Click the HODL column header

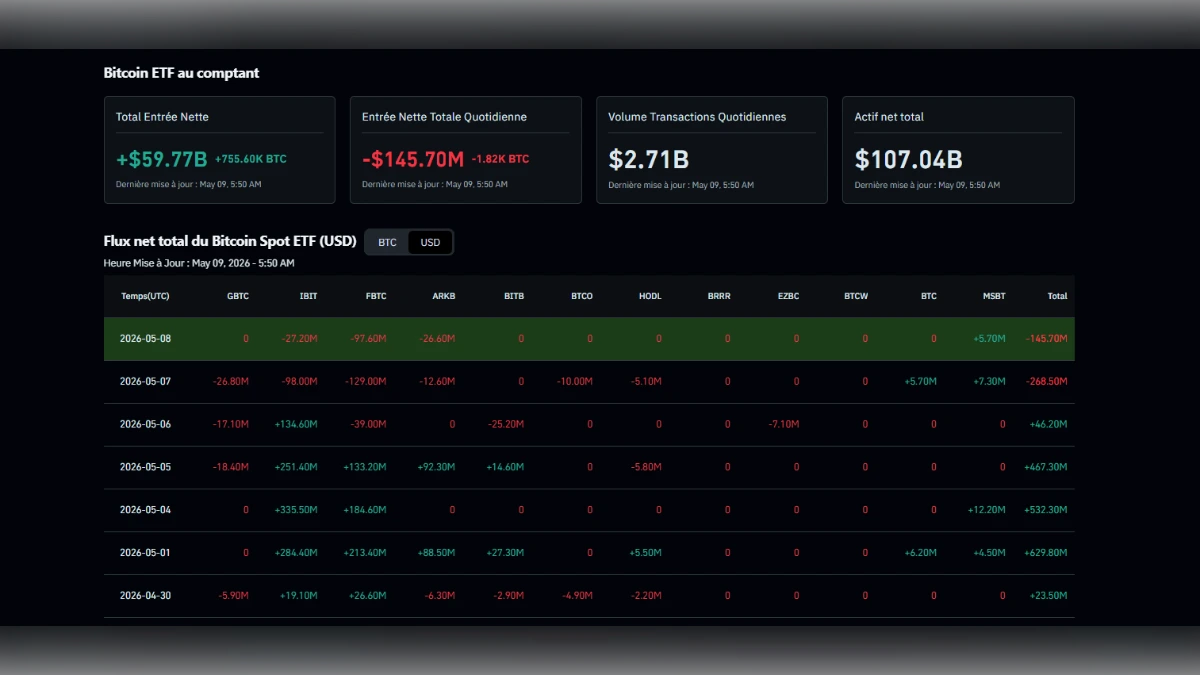[x=650, y=296]
